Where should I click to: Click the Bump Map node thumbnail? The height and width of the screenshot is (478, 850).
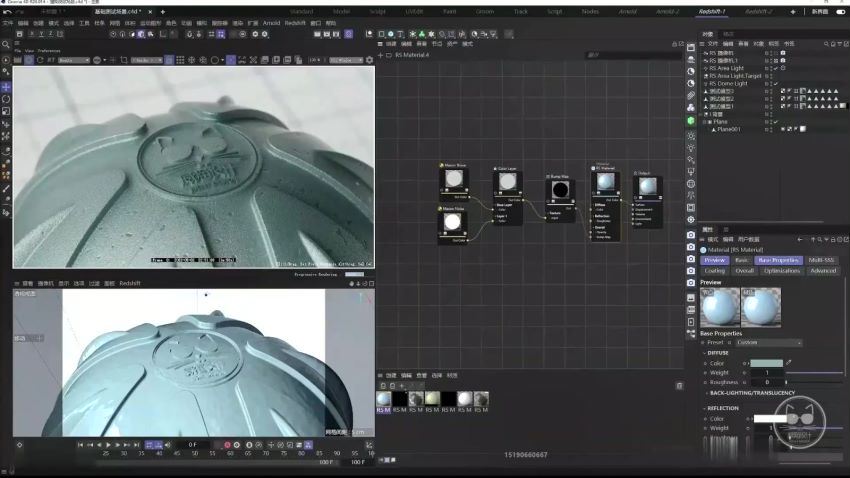coord(560,190)
